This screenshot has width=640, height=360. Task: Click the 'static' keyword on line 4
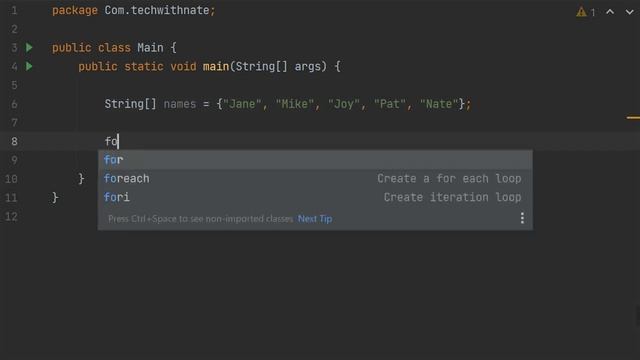coord(144,66)
